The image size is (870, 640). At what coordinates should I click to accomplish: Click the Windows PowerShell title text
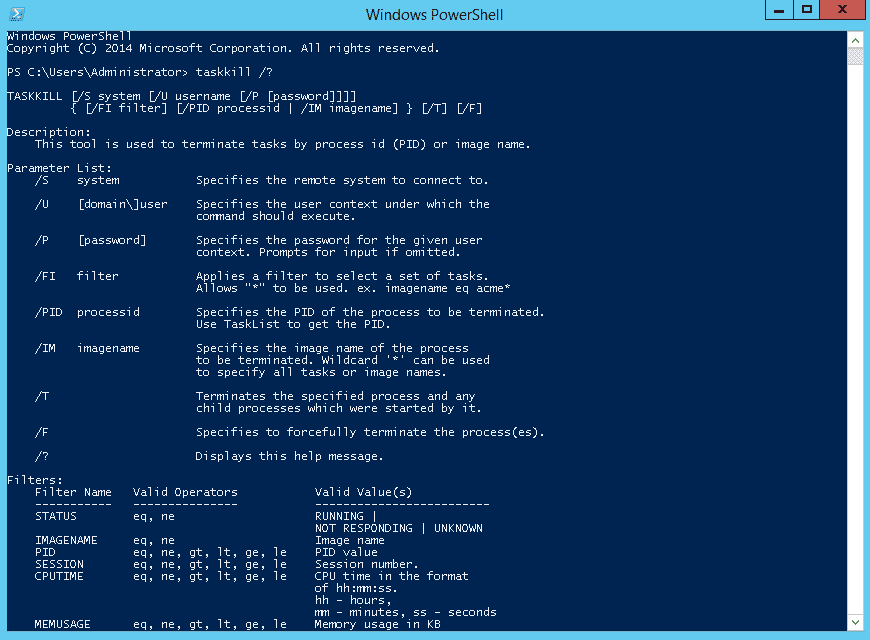(434, 13)
